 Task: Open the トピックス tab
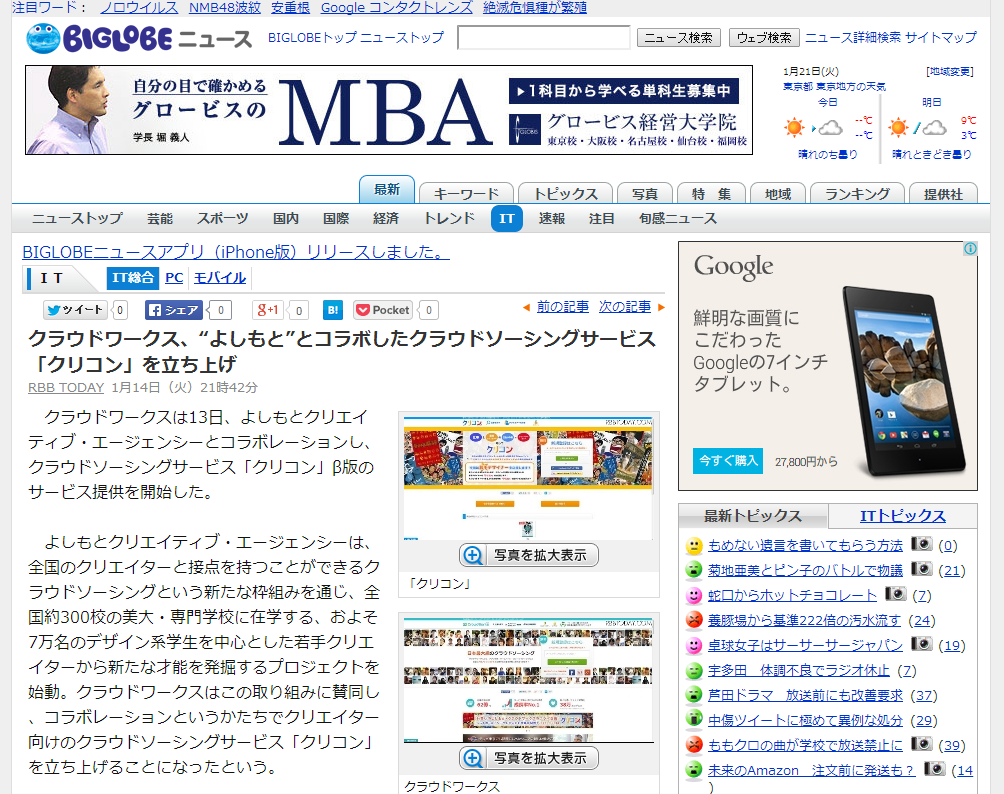pos(565,193)
